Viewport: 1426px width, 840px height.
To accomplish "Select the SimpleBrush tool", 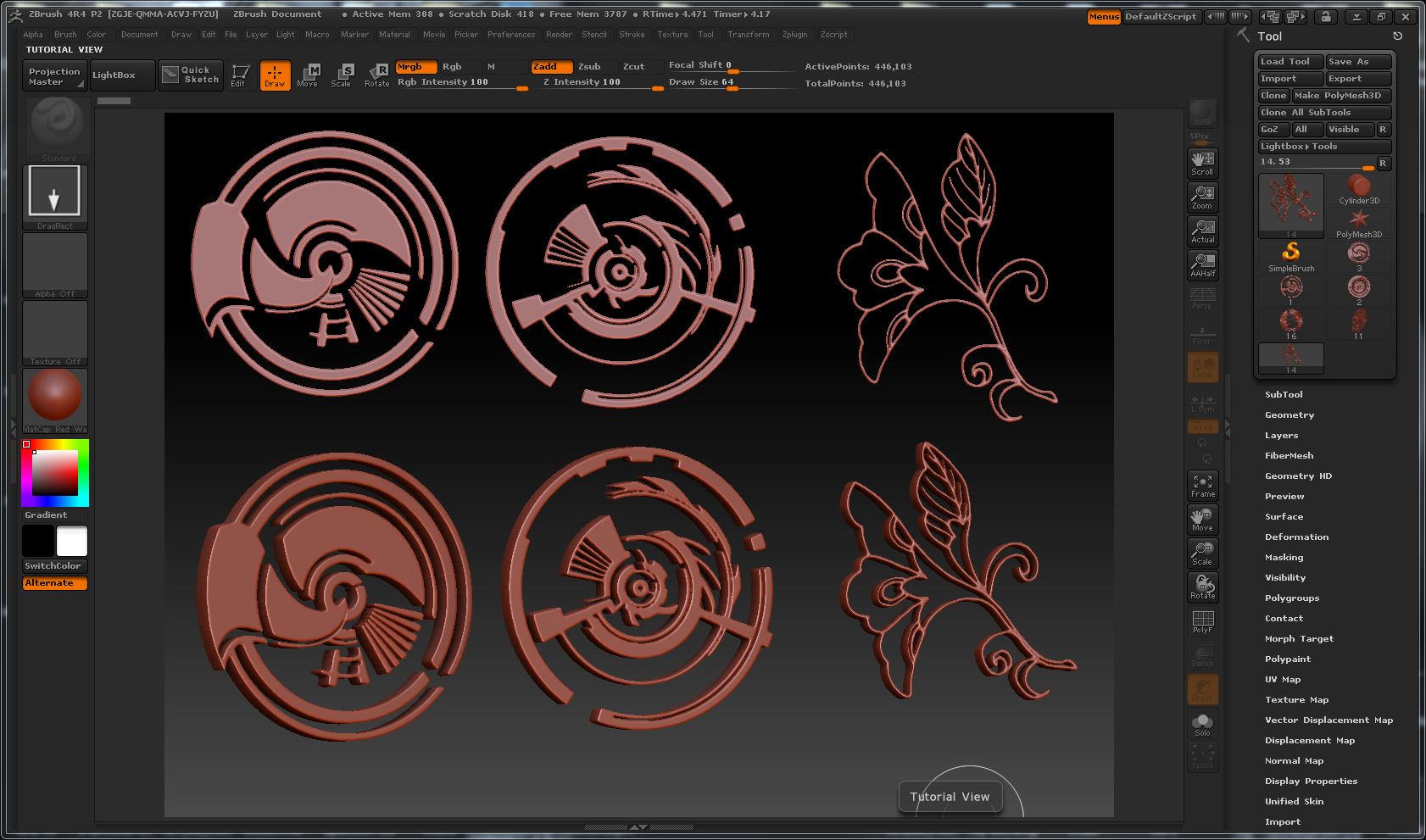I will [x=1291, y=258].
